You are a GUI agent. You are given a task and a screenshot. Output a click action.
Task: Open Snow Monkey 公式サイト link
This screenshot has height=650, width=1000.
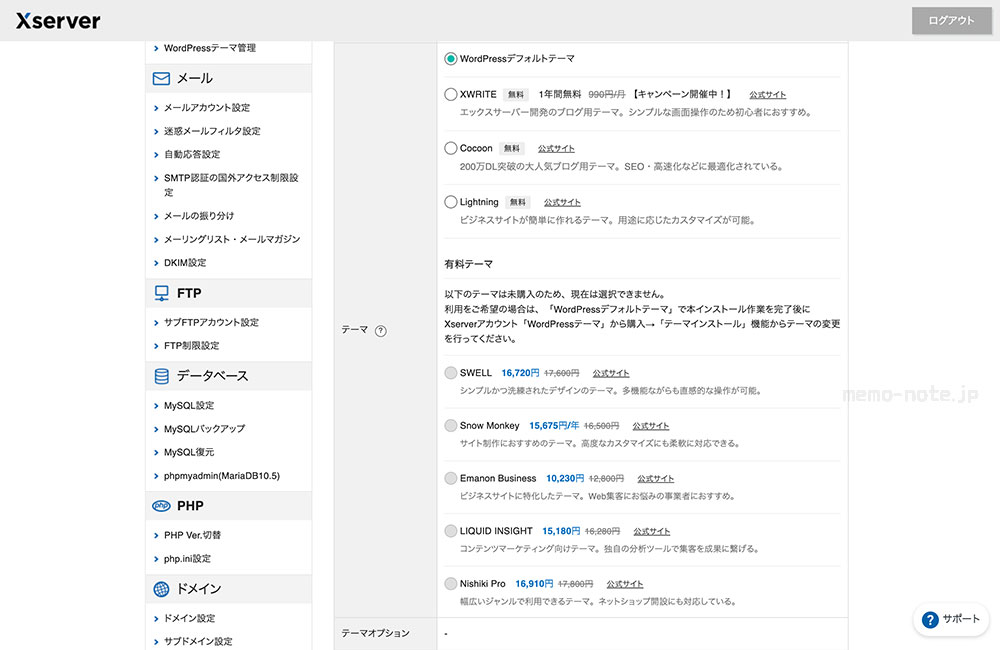[x=651, y=425]
